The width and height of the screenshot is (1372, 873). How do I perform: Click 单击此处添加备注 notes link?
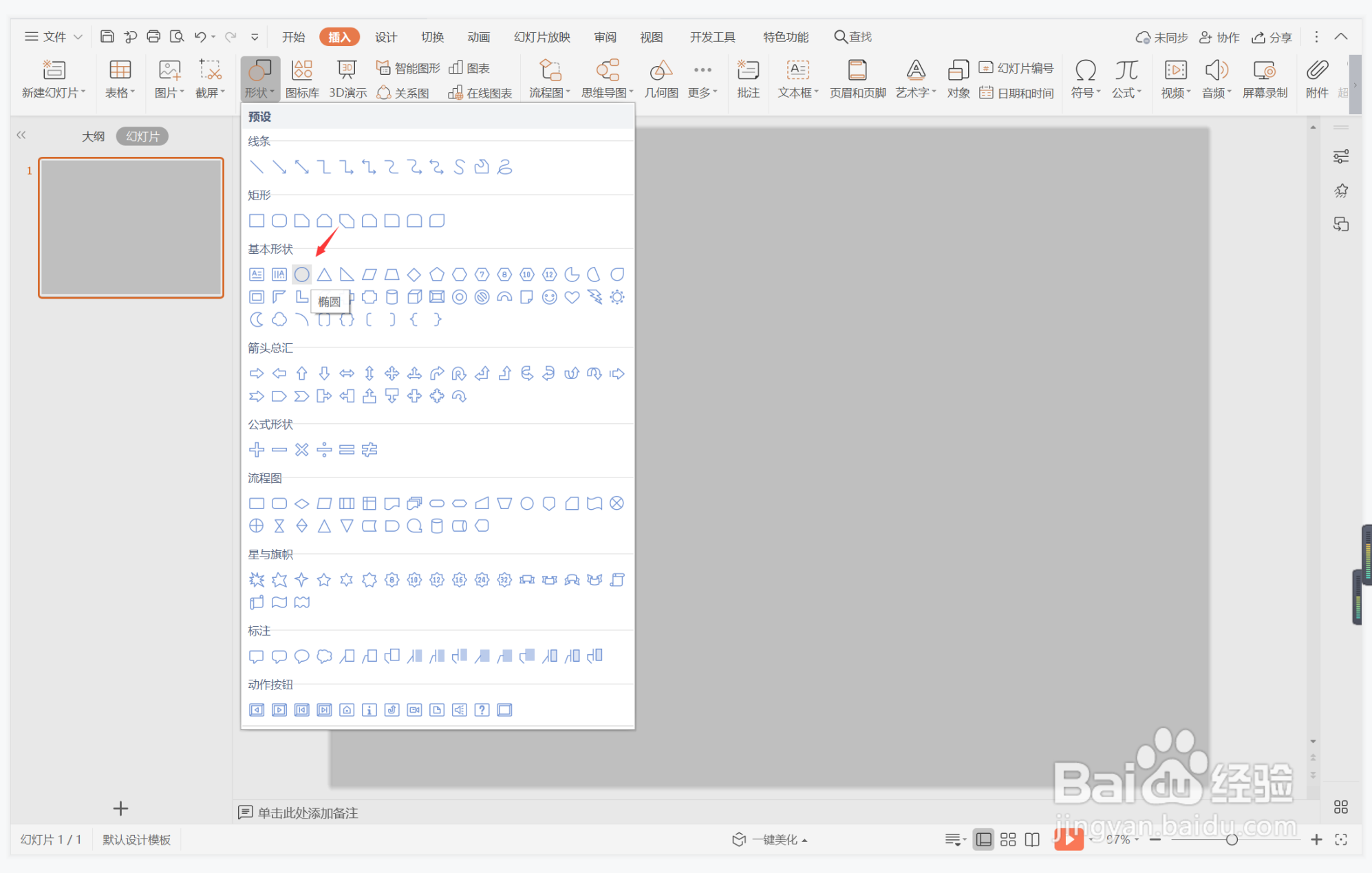pos(307,812)
